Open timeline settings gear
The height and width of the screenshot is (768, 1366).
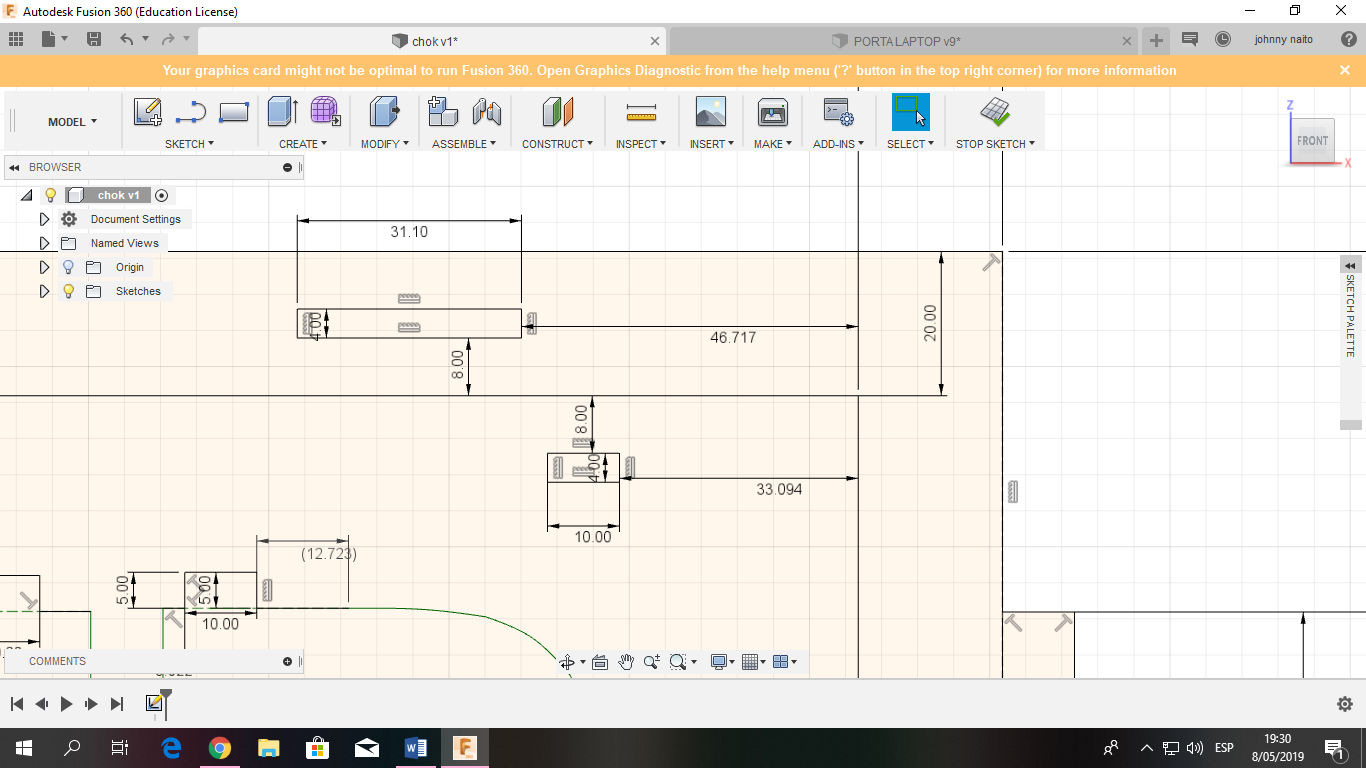(x=1345, y=704)
